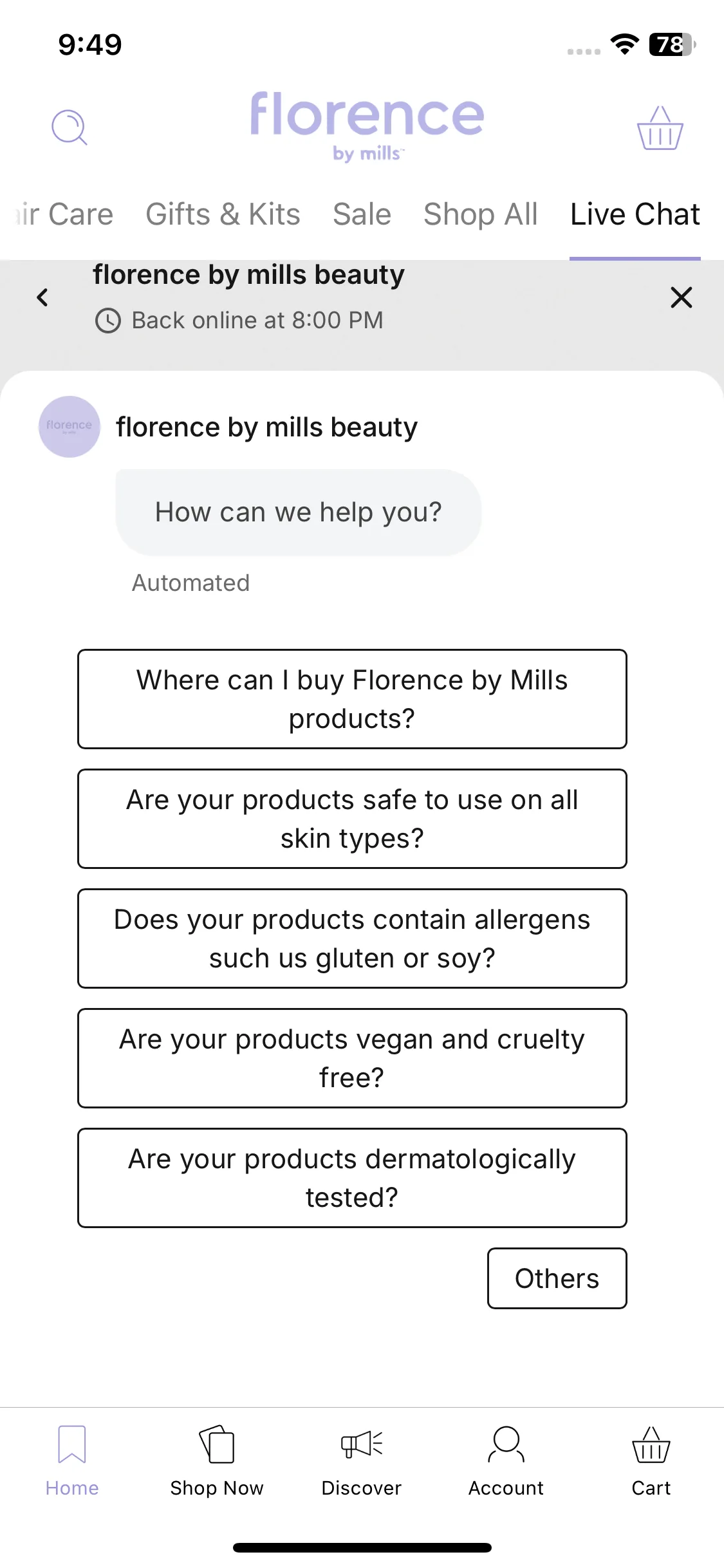Open the Shop All tab

[x=481, y=214]
